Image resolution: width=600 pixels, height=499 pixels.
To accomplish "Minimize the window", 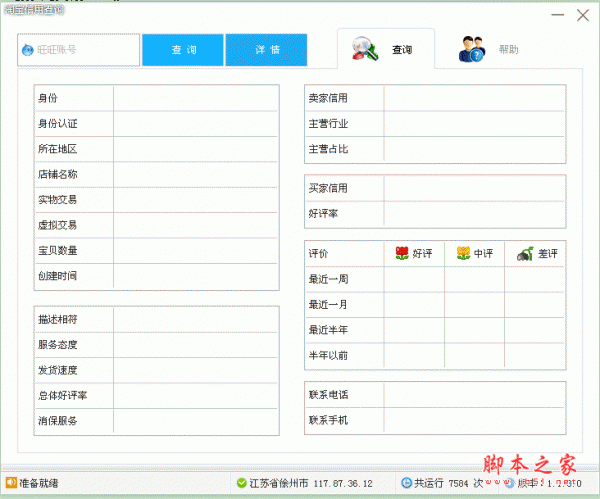I will point(558,15).
